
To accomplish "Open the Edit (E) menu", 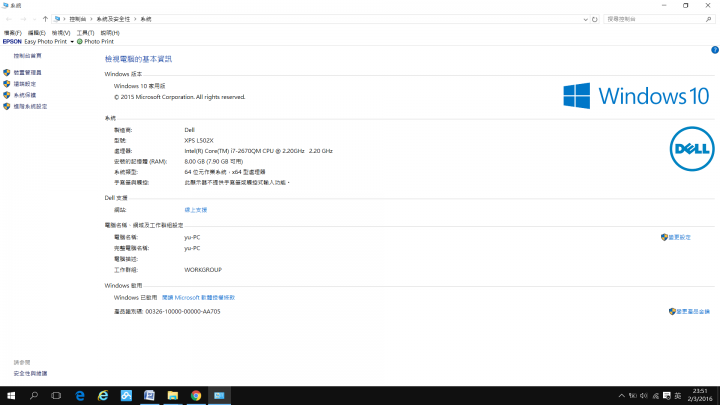I will click(37, 33).
